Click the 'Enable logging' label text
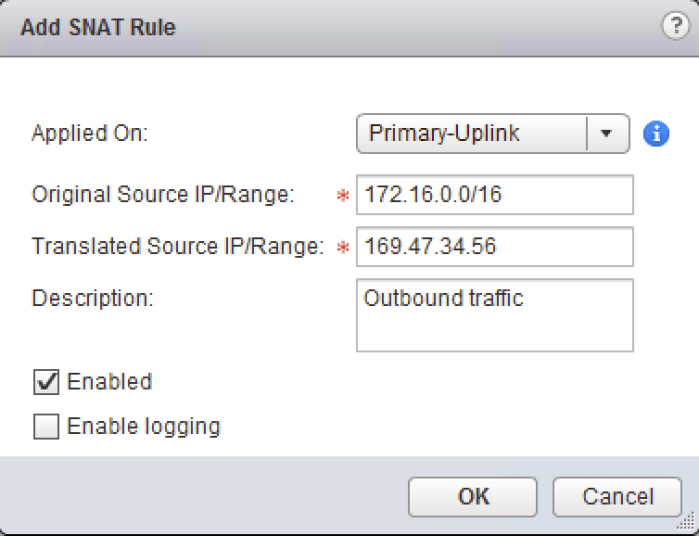 tap(143, 427)
